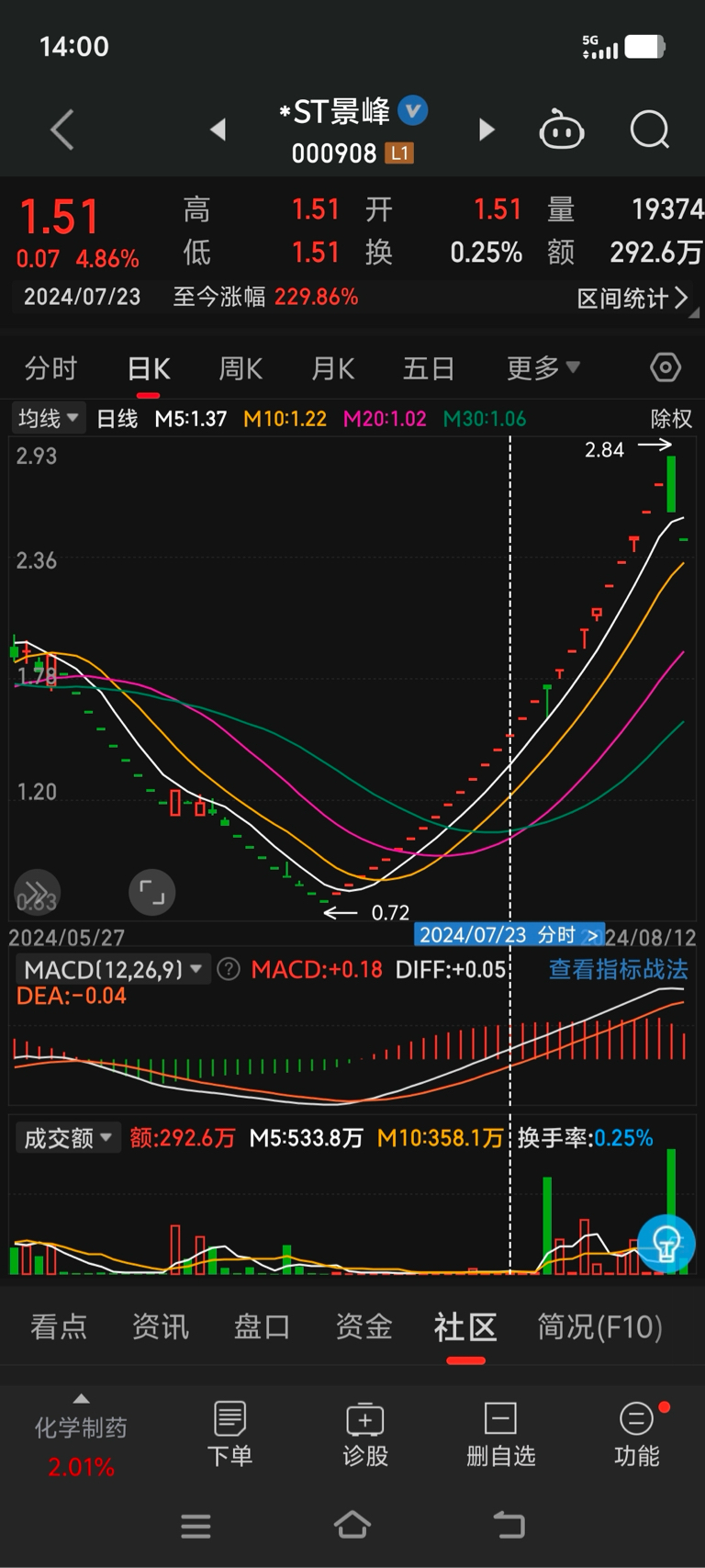Select 日K chart tab
Viewport: 705px width, 1568px height.
(149, 368)
